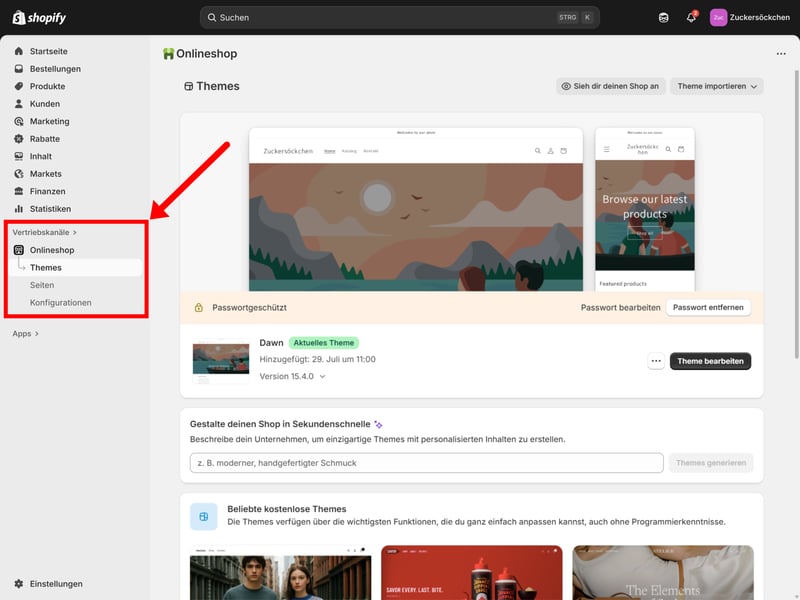Click the Passwort entfernen button
Image resolution: width=800 pixels, height=600 pixels.
click(708, 307)
